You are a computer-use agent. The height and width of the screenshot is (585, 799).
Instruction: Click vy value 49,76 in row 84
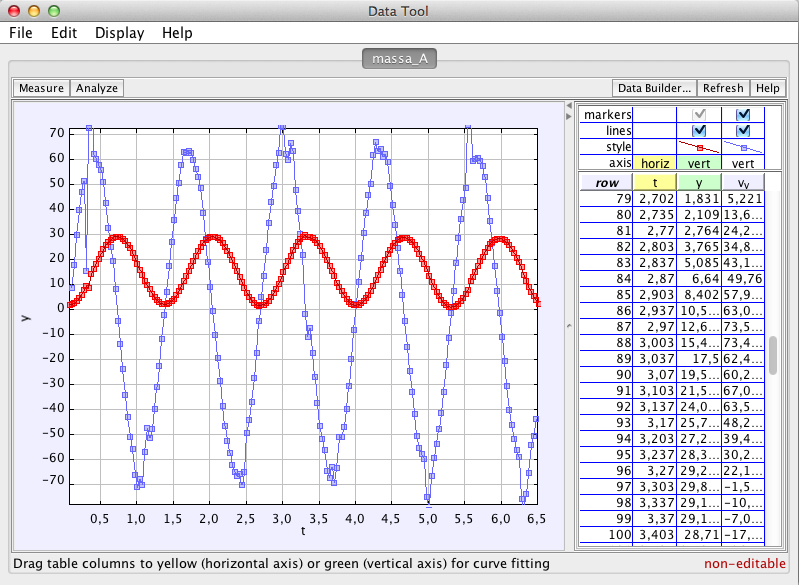pyautogui.click(x=743, y=279)
